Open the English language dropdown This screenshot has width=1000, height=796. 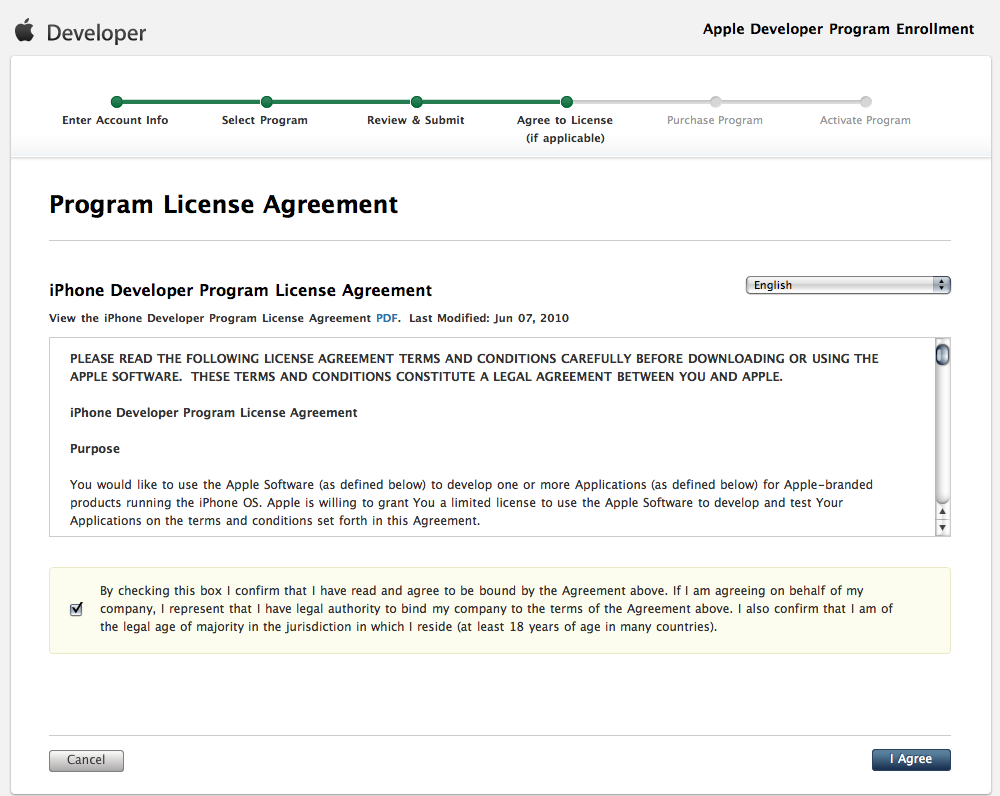(x=848, y=285)
